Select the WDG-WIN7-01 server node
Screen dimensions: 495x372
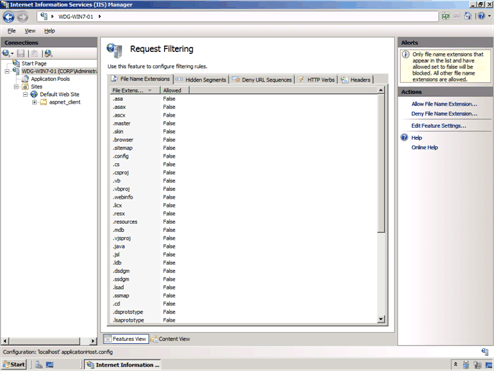pyautogui.click(x=59, y=71)
